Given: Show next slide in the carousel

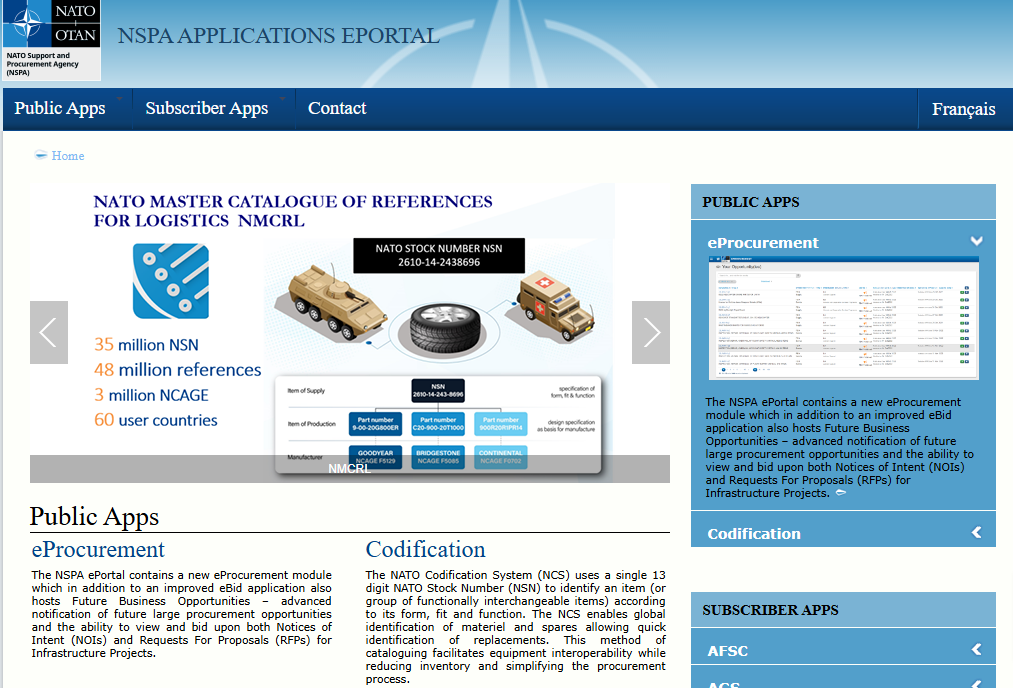Looking at the screenshot, I should click(x=651, y=332).
